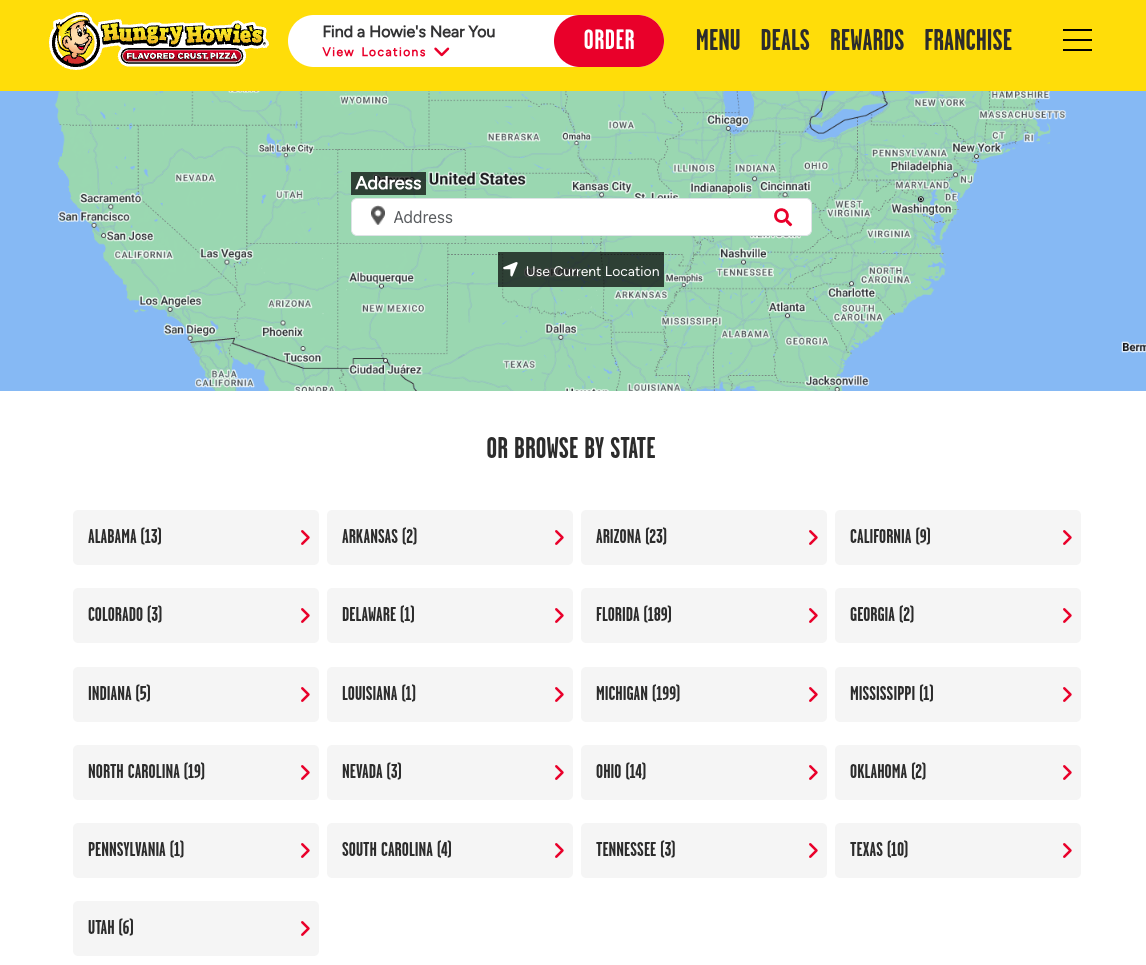The width and height of the screenshot is (1146, 965).
Task: Click the Hungry Howie's logo
Action: [x=158, y=41]
